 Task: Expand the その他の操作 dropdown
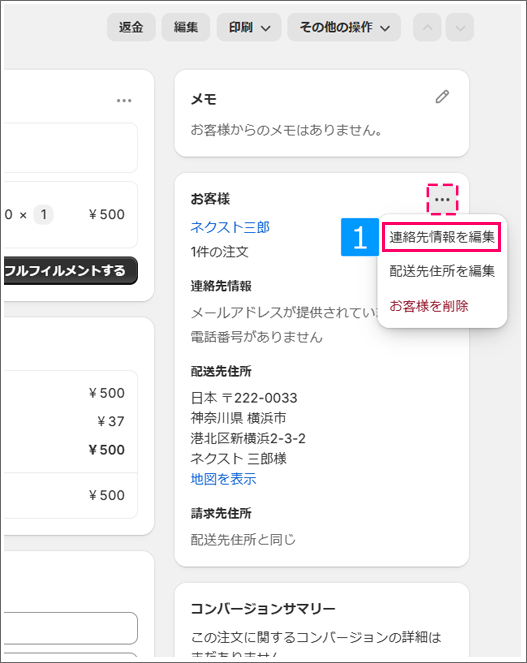click(x=344, y=27)
